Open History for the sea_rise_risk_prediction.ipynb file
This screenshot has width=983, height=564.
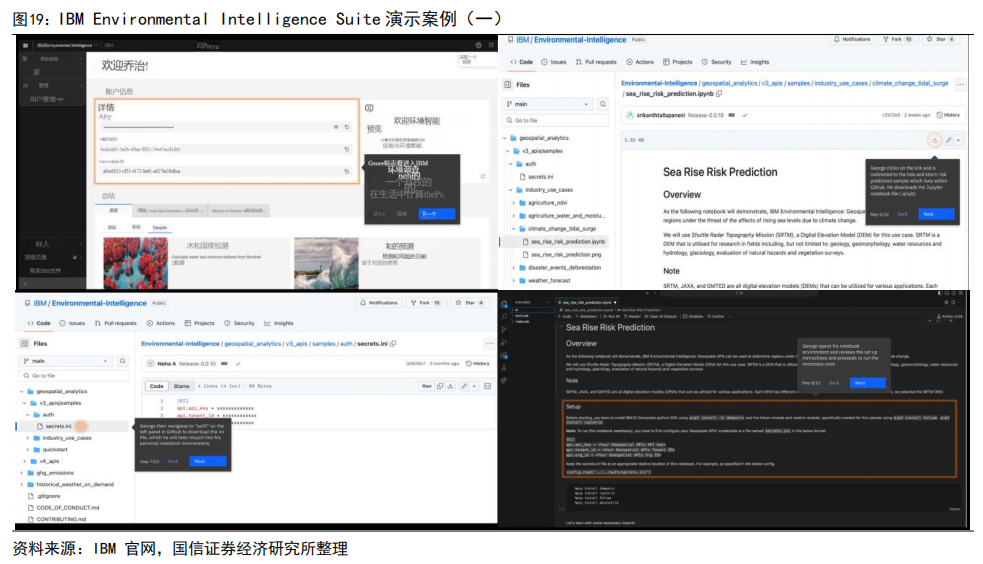point(948,115)
